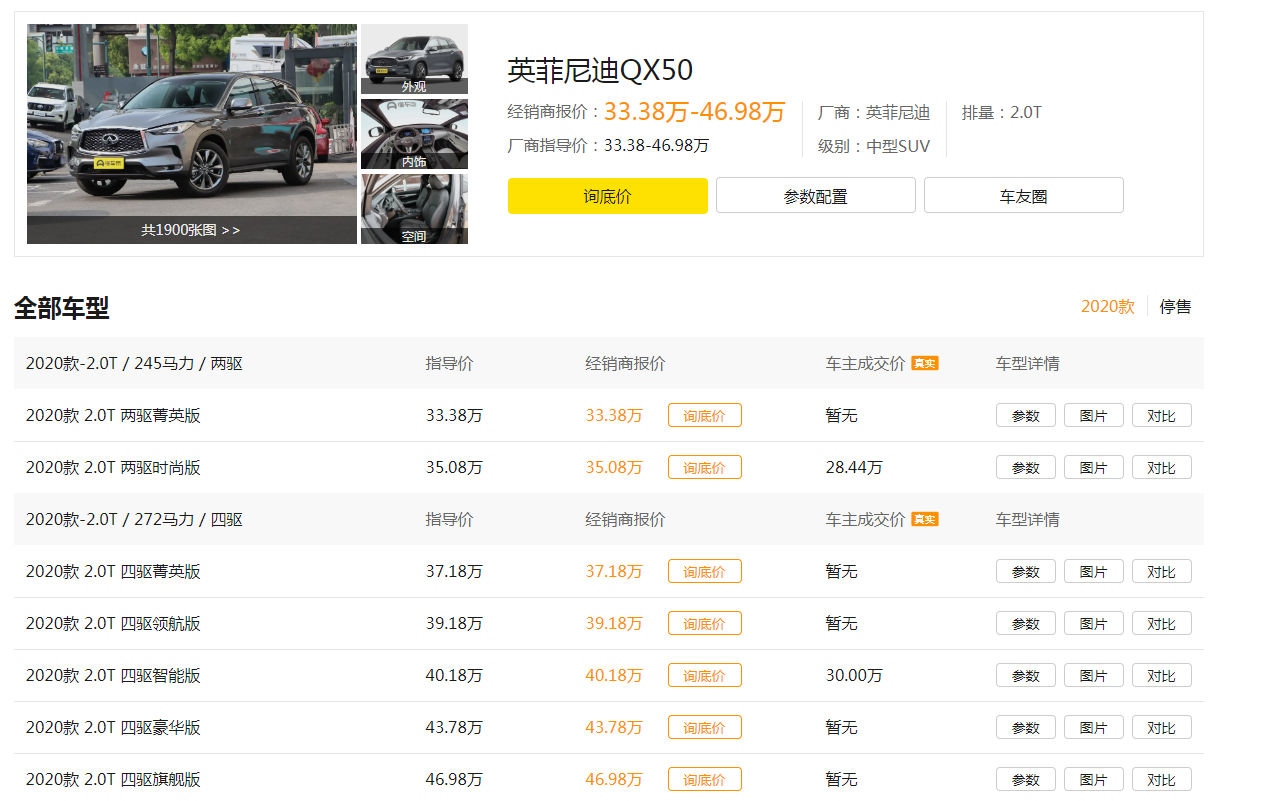The width and height of the screenshot is (1264, 801).
Task: Click 询底价 for 四驱豪华版
Action: click(x=705, y=728)
